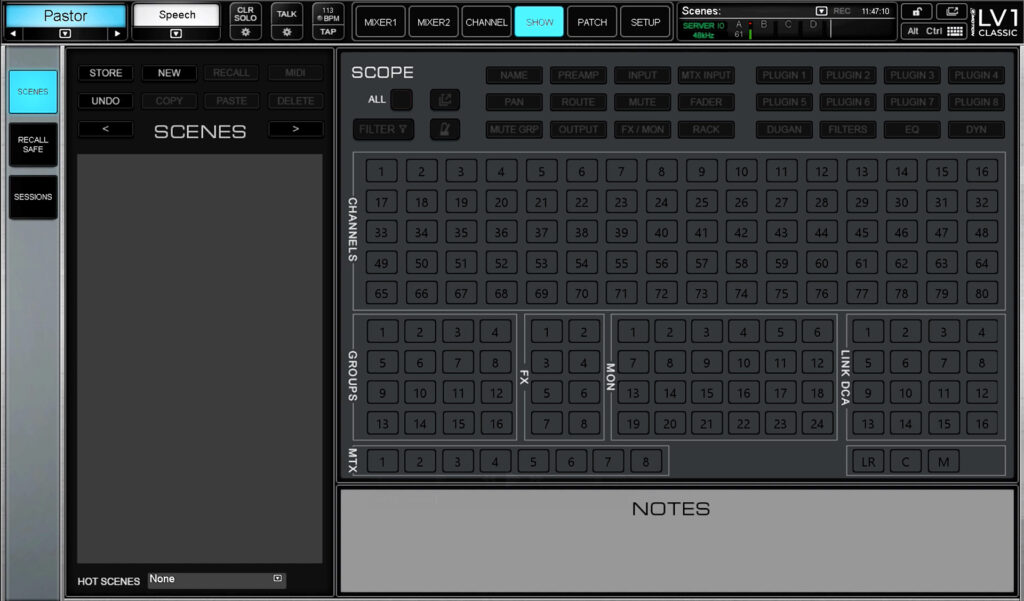1024x601 pixels.
Task: Activate the TALK talkback icon
Action: click(x=287, y=13)
